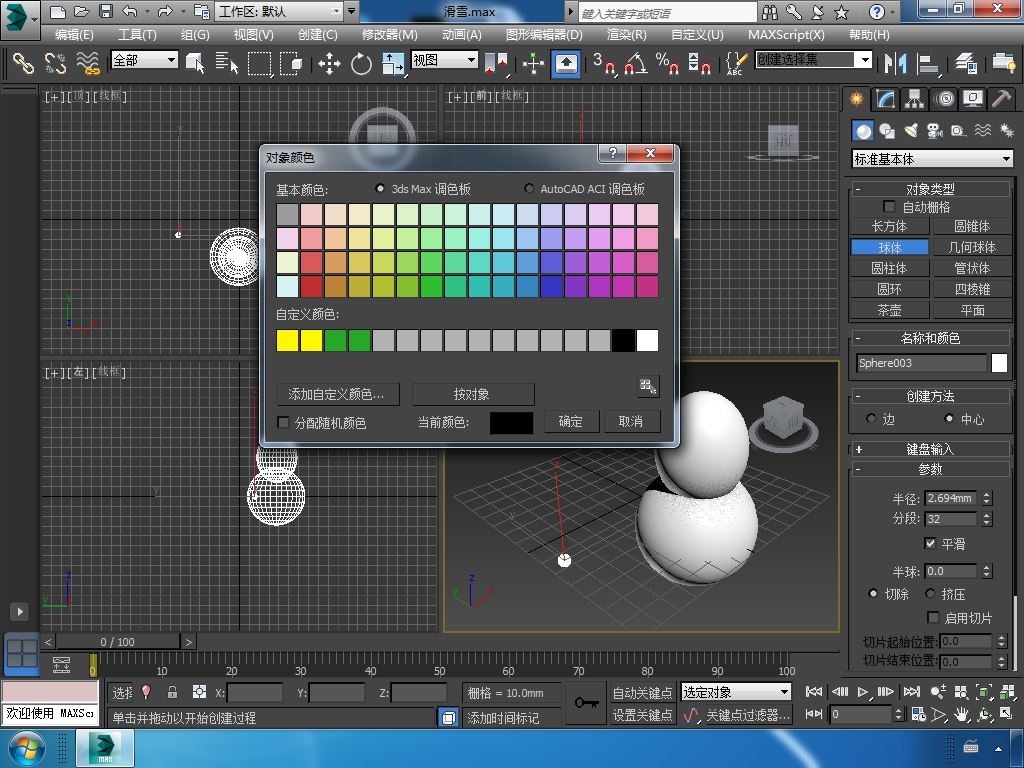Select the 边 creation method radio

point(871,418)
